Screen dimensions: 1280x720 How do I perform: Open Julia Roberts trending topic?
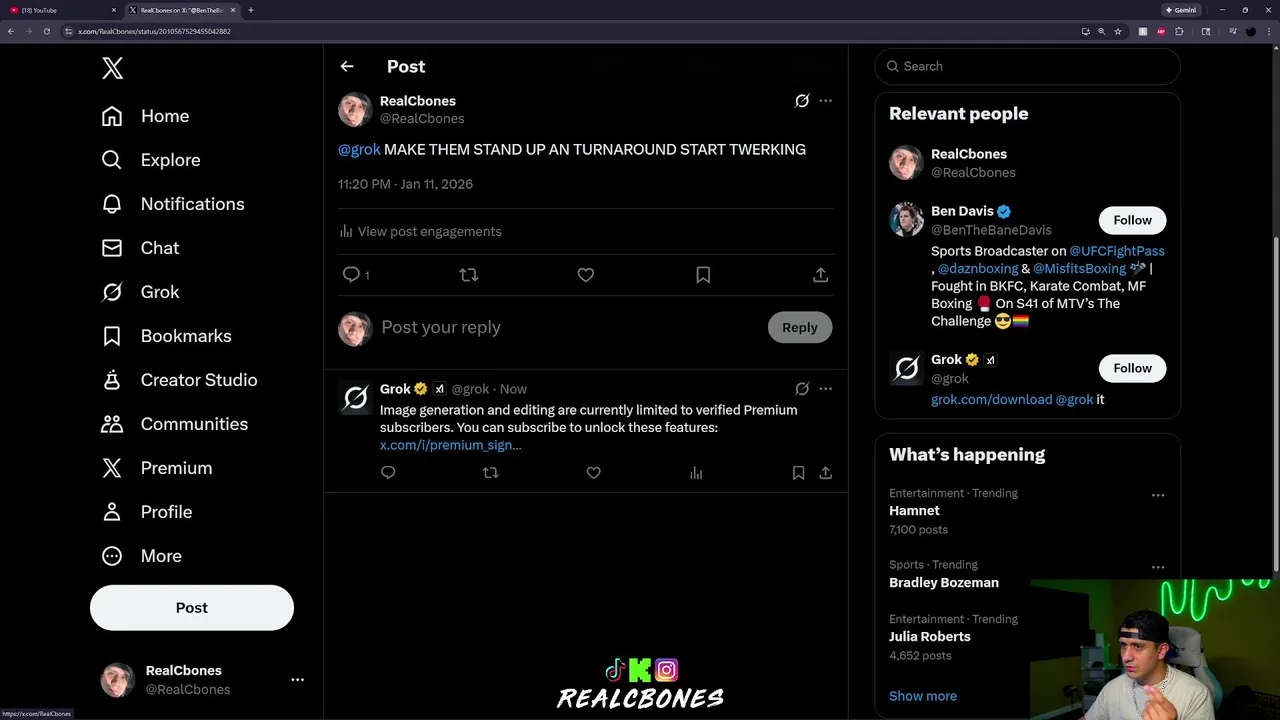coord(930,637)
